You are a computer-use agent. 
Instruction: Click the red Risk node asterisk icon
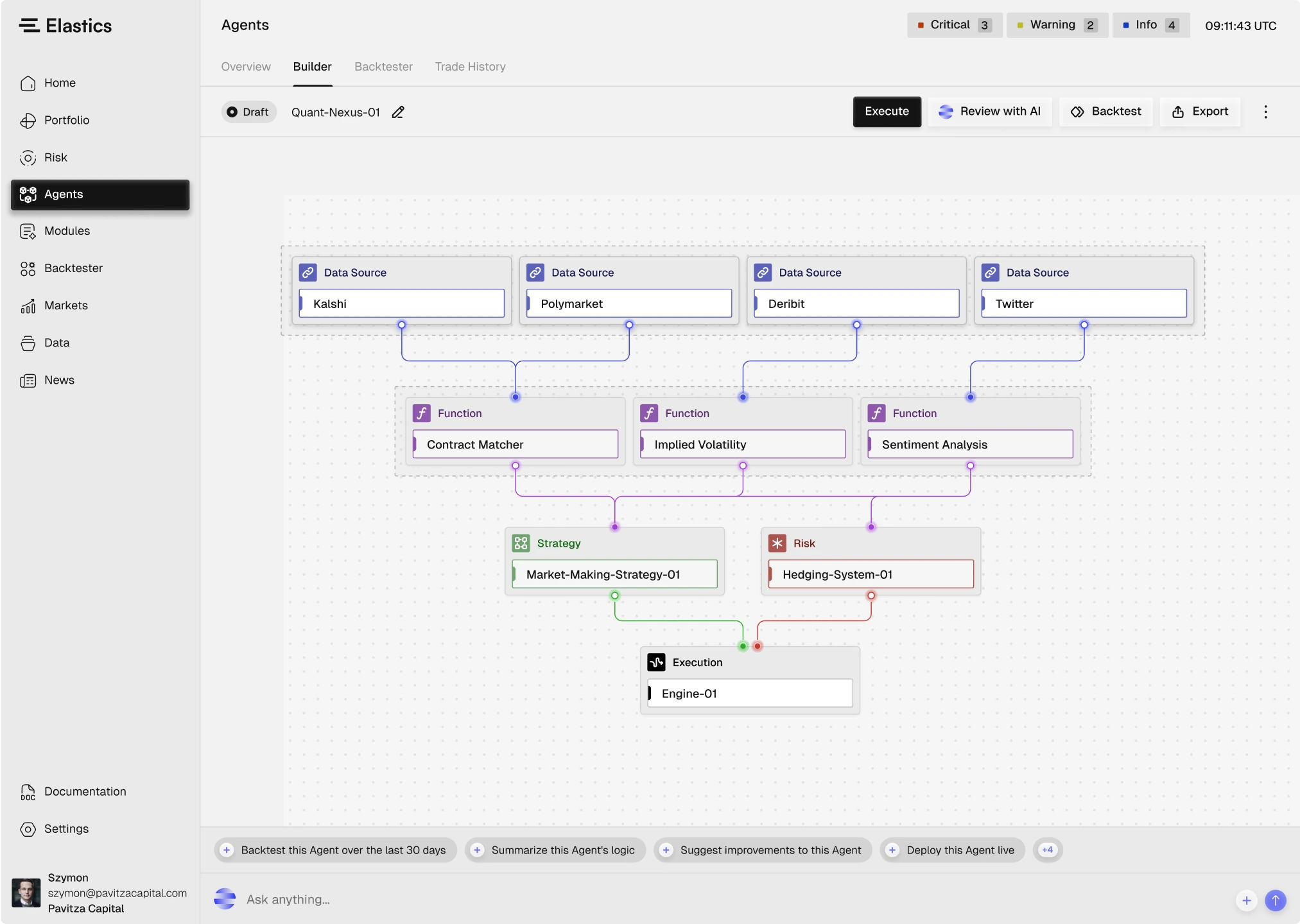click(777, 543)
